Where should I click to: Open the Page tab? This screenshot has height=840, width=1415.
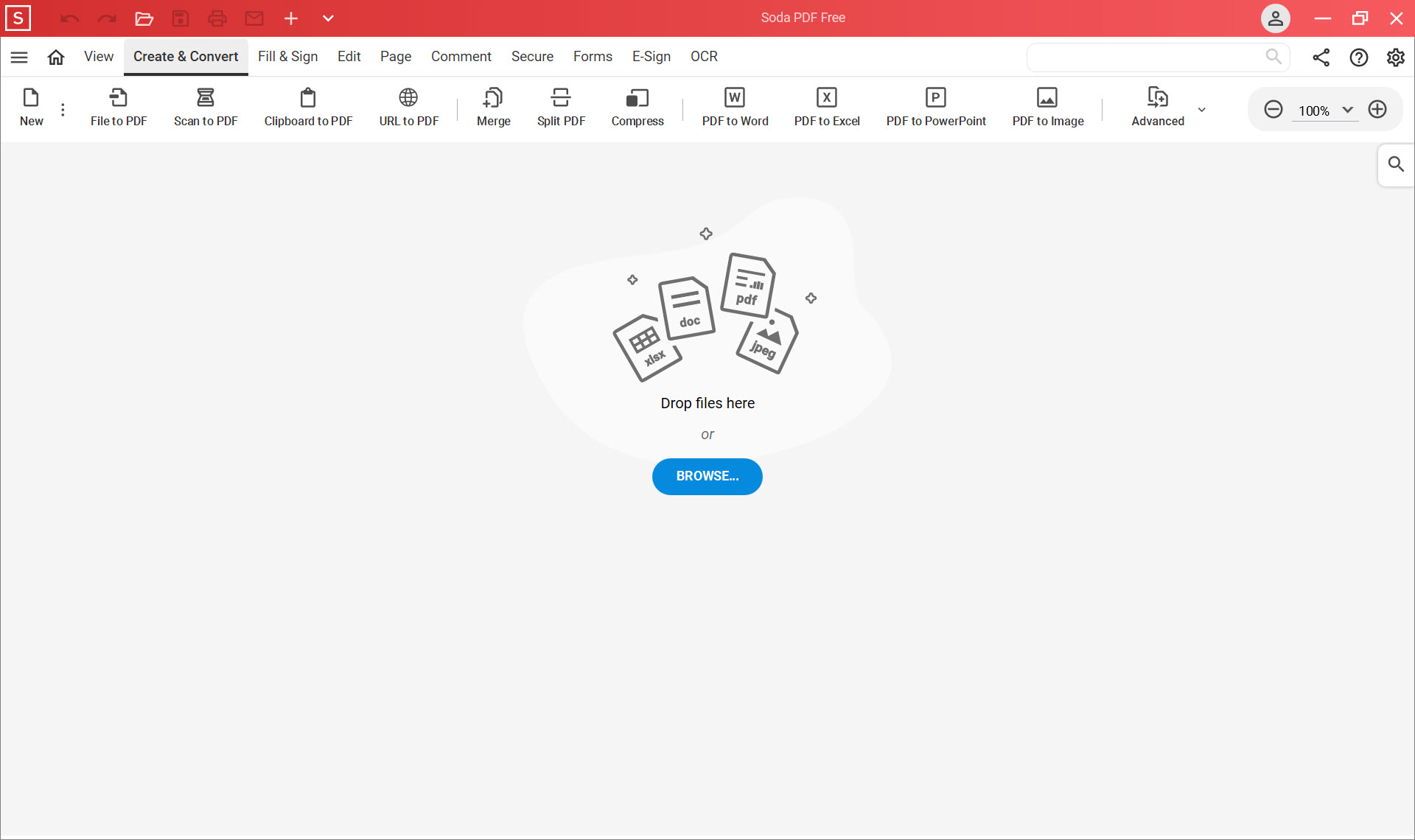pyautogui.click(x=396, y=57)
